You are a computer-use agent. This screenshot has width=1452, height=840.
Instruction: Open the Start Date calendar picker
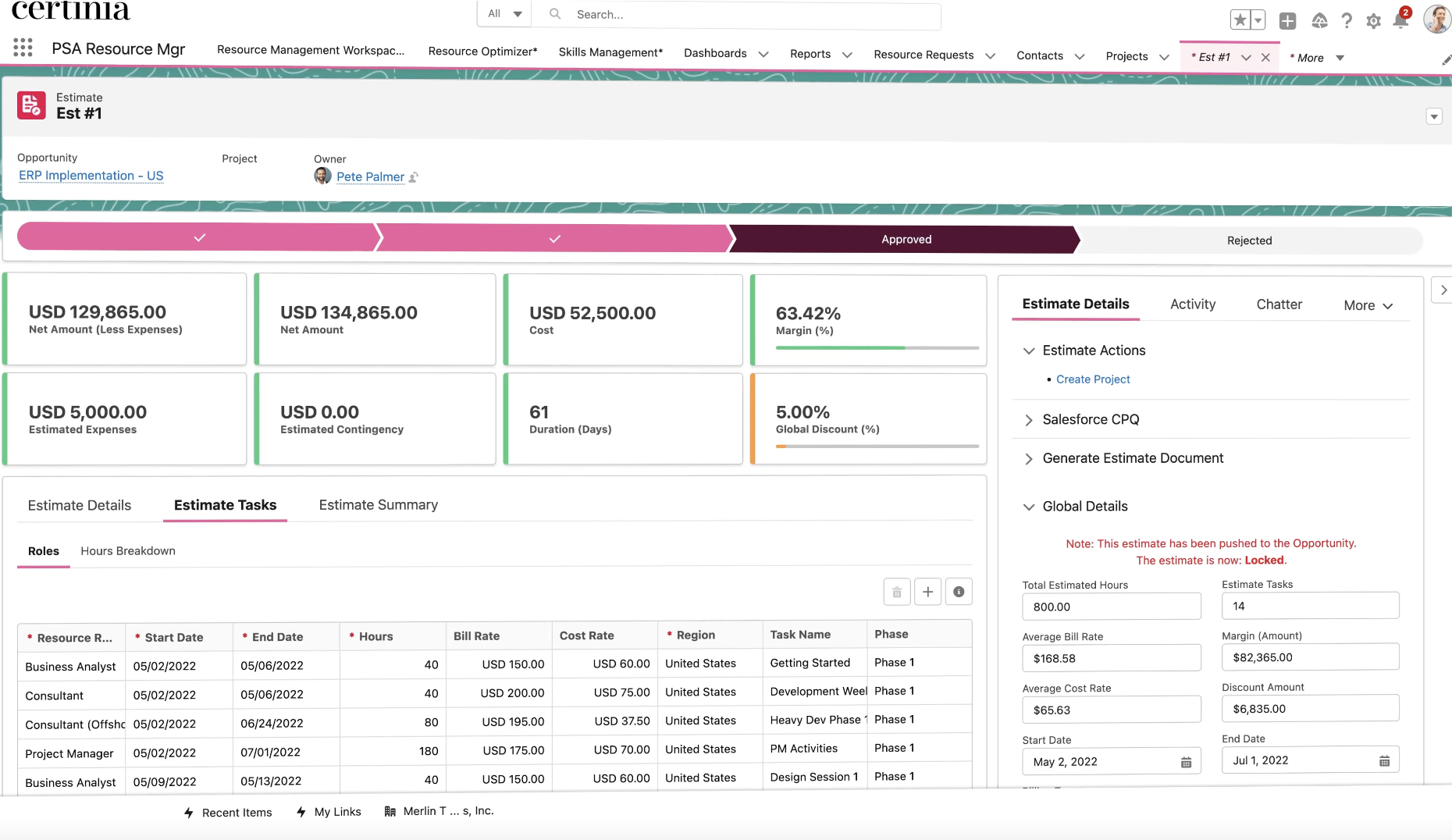point(1186,761)
